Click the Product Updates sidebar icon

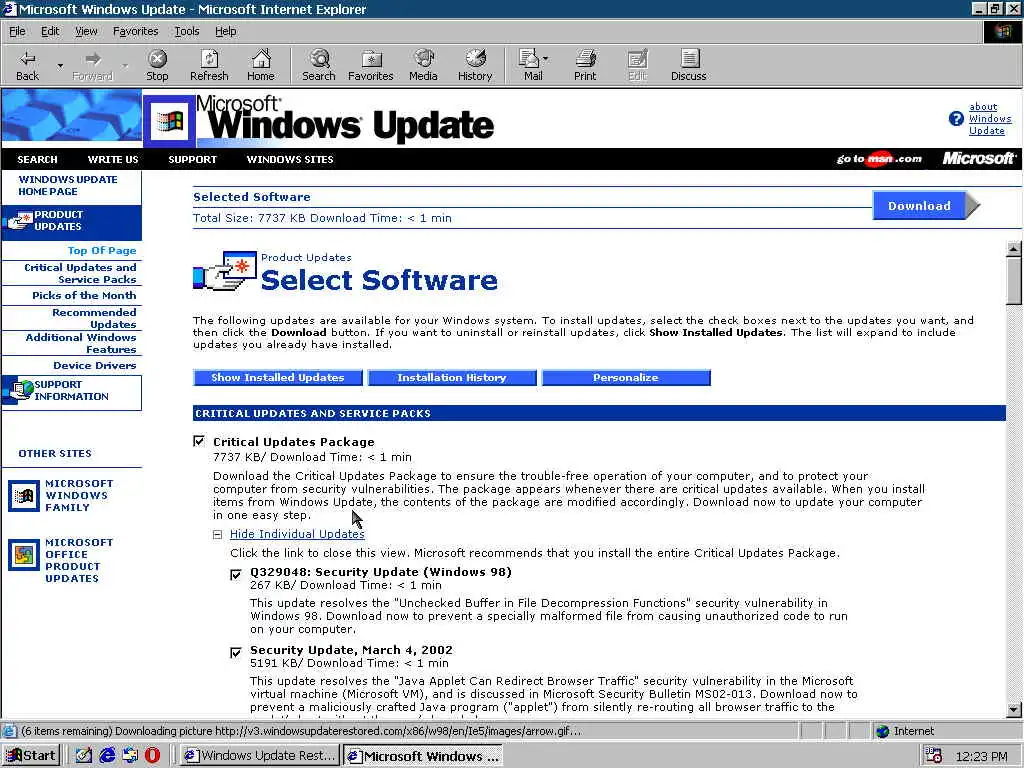pos(18,221)
